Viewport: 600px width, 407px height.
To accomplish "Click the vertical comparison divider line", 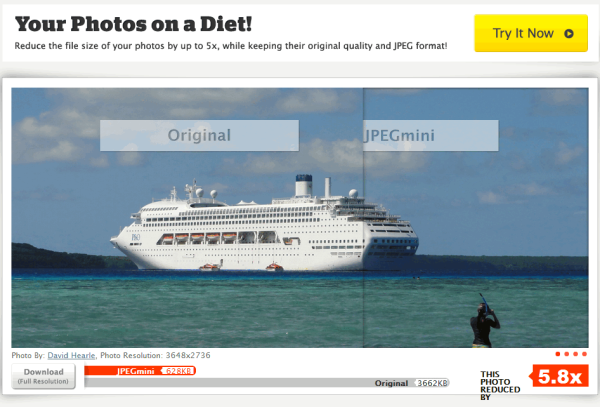I will [363, 218].
